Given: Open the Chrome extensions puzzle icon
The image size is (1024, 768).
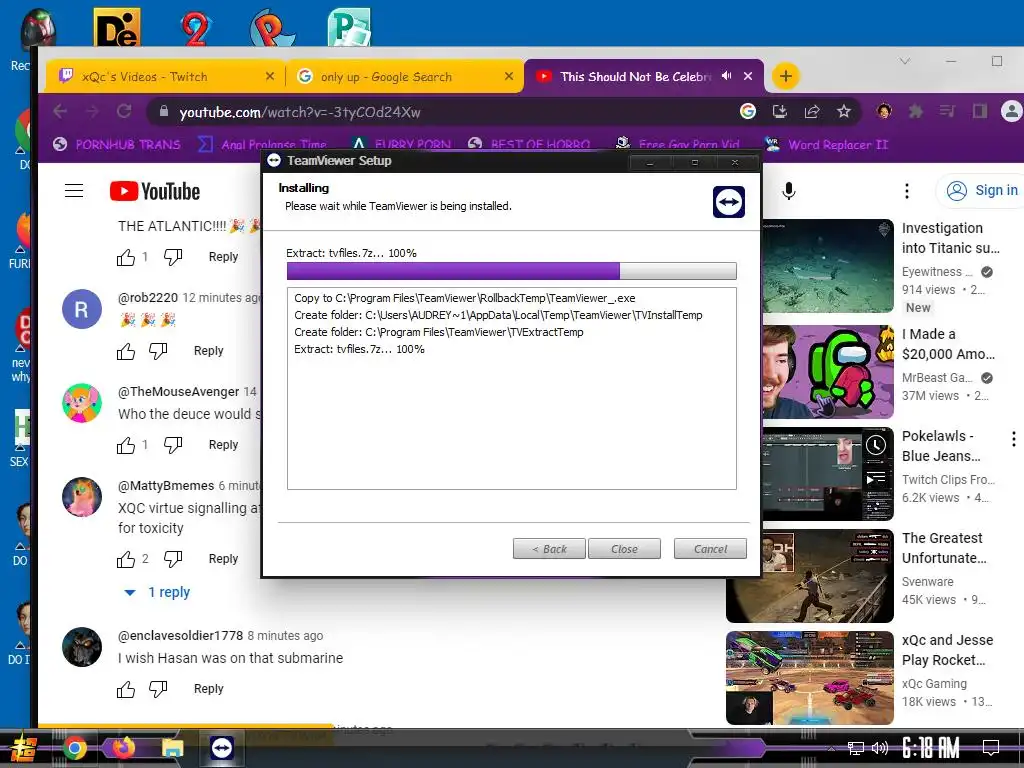Looking at the screenshot, I should (916, 112).
